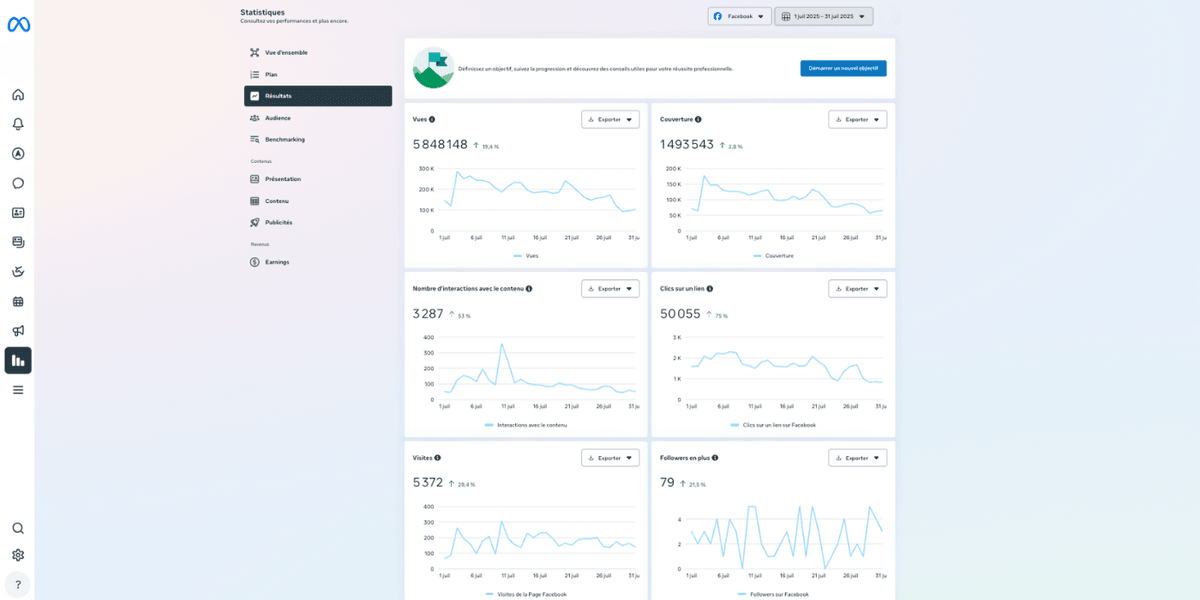
Task: Click the Meta logo at top left
Action: (x=18, y=25)
